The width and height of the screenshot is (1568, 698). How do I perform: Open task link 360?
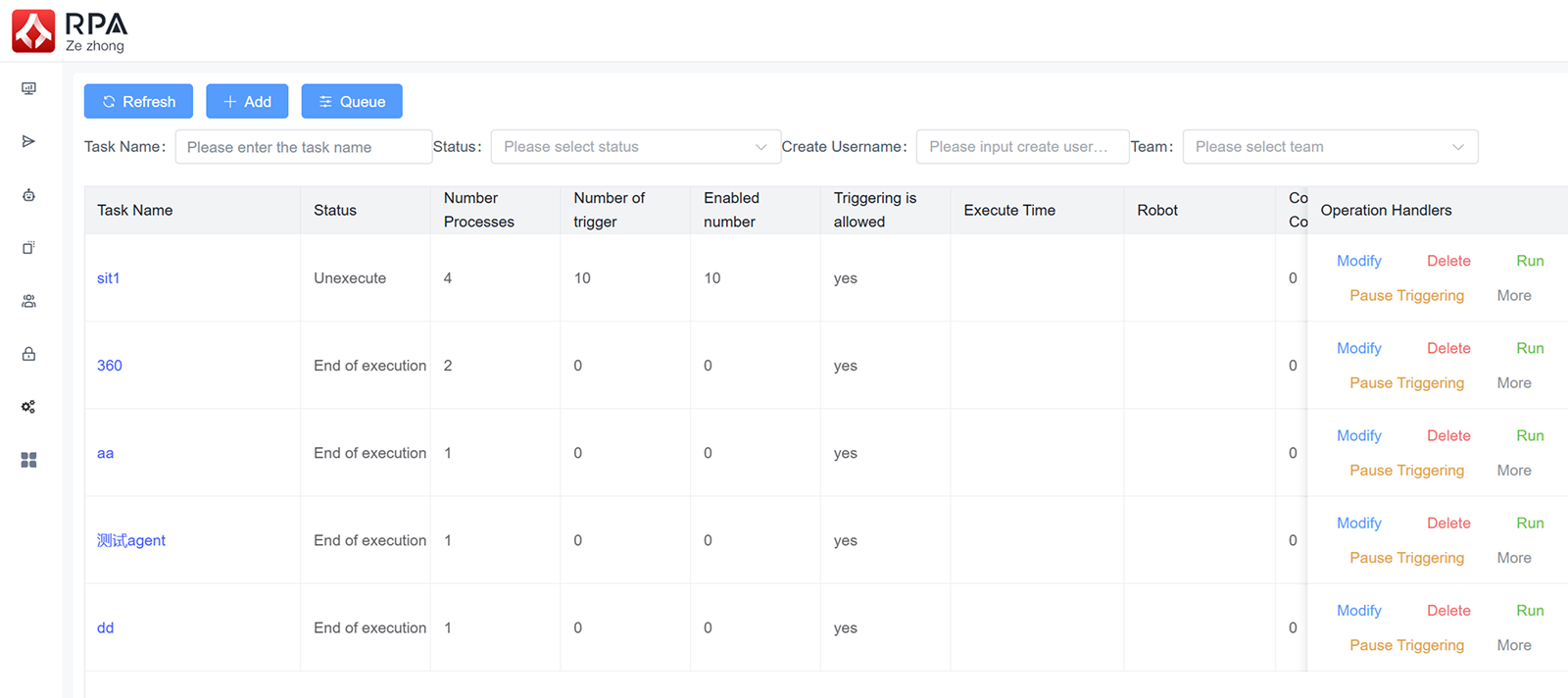click(110, 366)
